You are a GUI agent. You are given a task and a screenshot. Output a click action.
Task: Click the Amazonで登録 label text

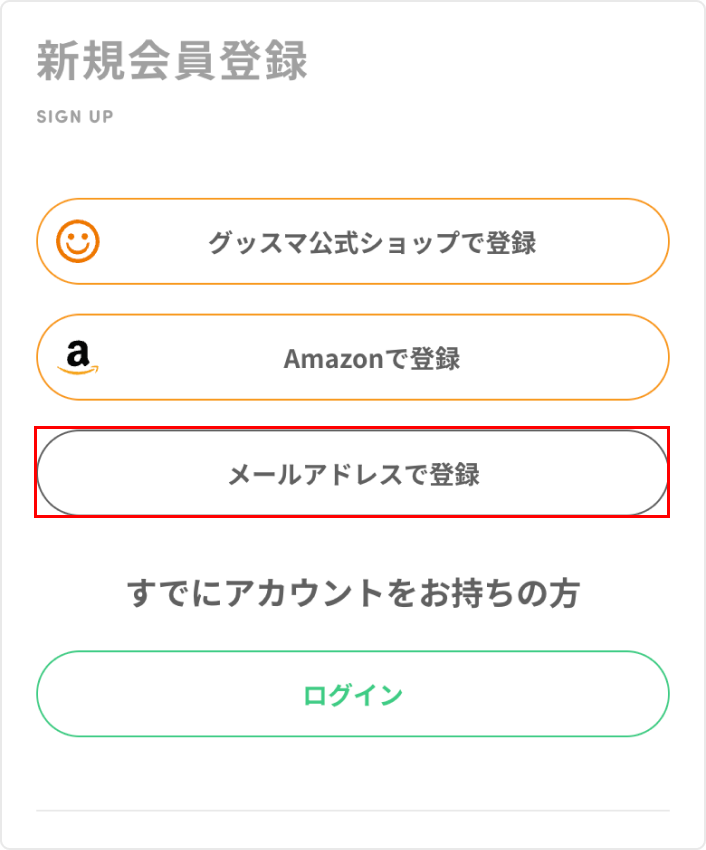(x=372, y=358)
